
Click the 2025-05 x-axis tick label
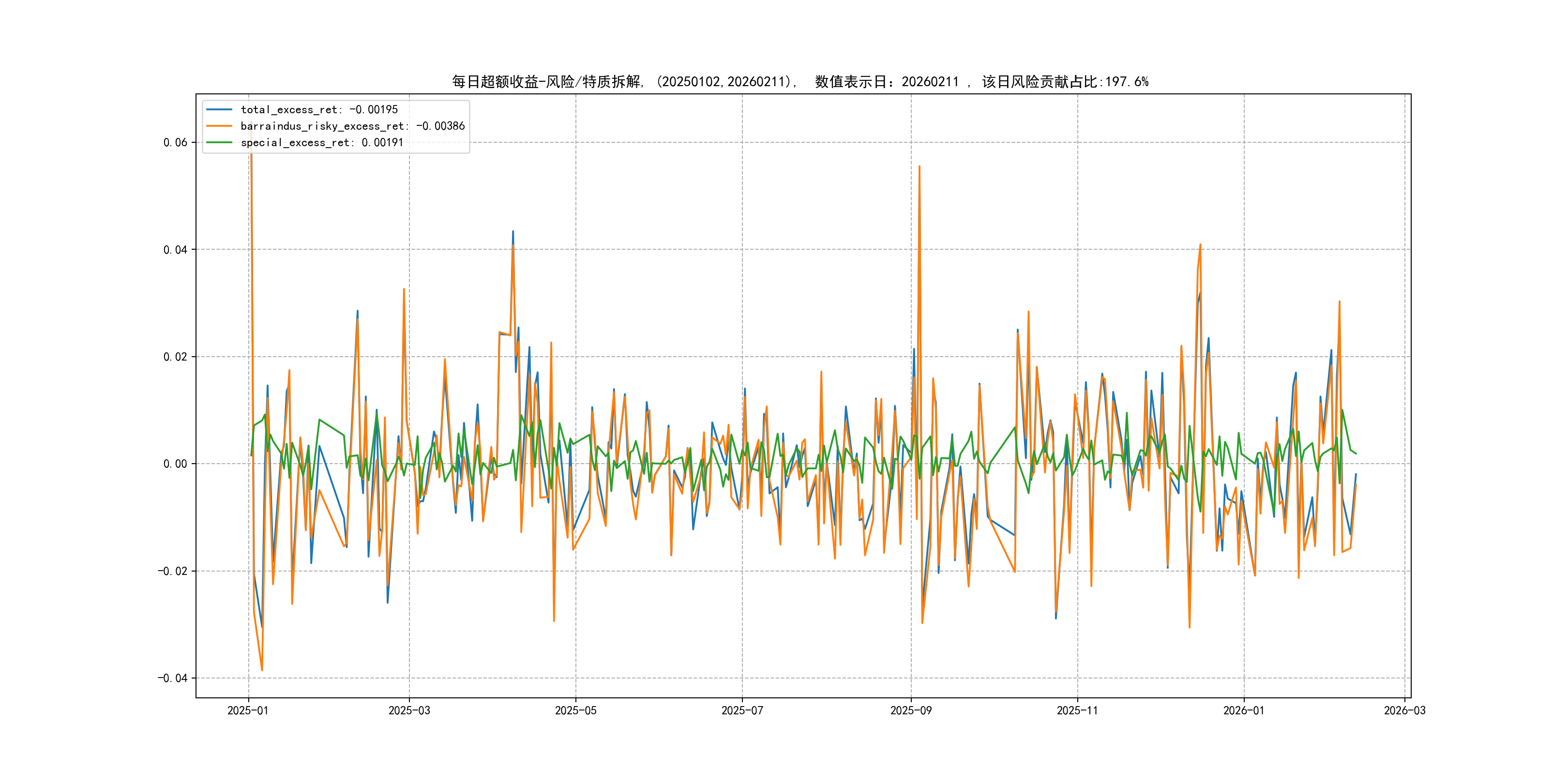point(575,710)
